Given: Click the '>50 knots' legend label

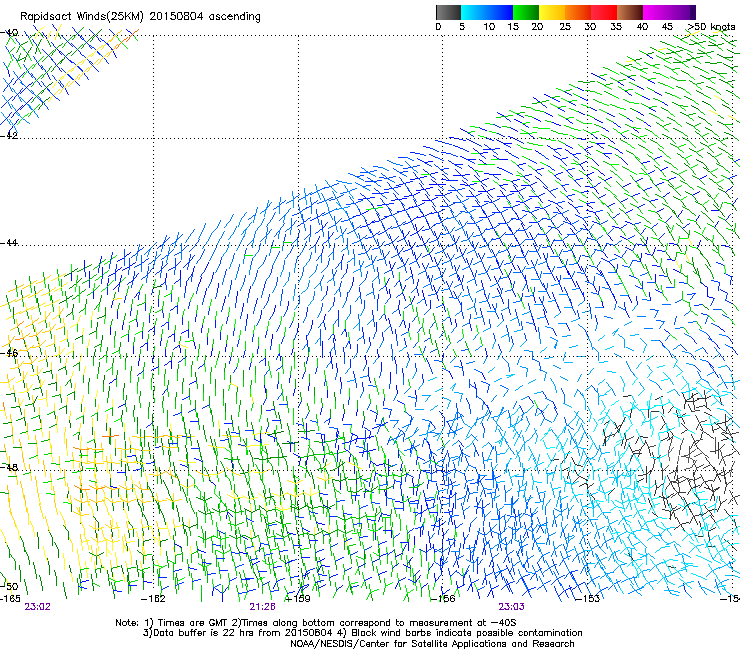Looking at the screenshot, I should point(711,27).
